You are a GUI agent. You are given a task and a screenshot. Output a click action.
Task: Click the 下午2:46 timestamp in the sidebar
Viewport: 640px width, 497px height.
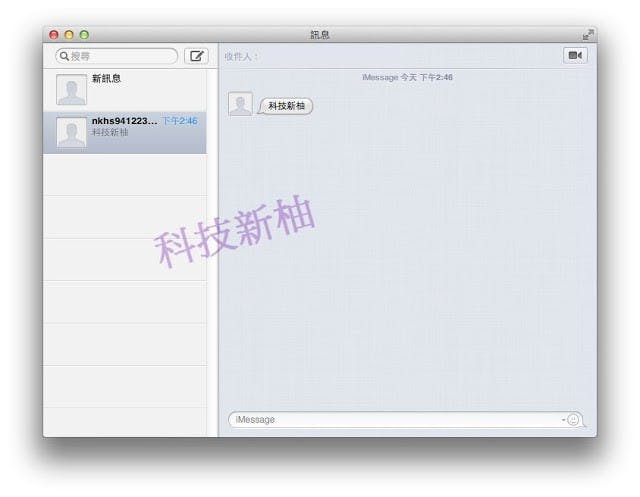180,121
